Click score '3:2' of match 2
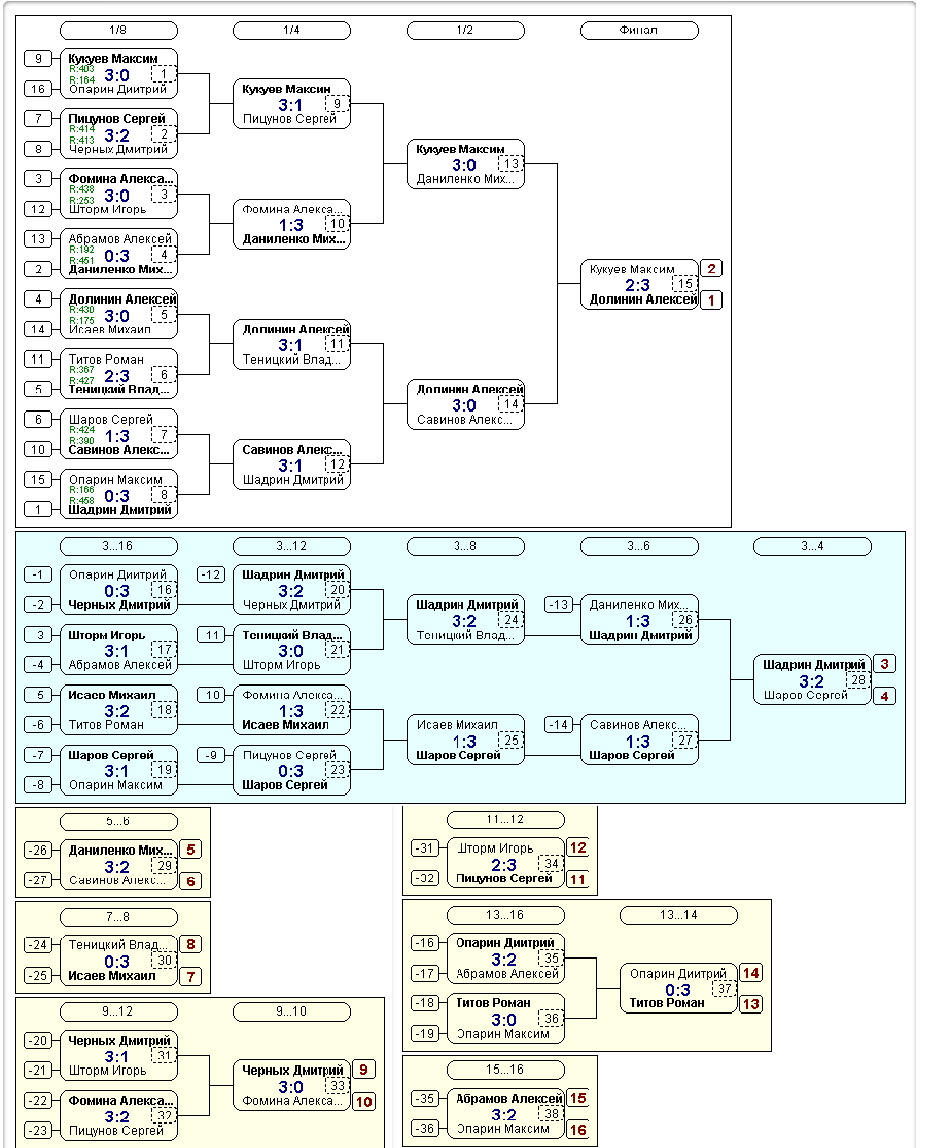The image size is (946, 1148). click(117, 136)
